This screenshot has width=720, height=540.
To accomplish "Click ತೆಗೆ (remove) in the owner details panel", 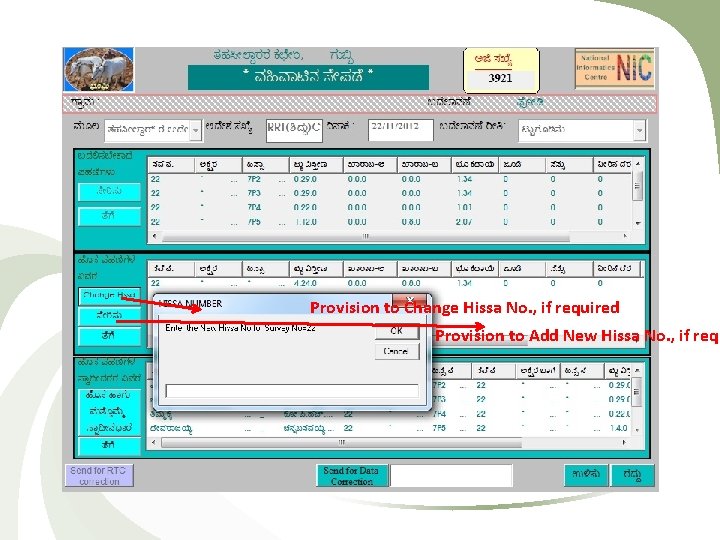I will coord(109,445).
